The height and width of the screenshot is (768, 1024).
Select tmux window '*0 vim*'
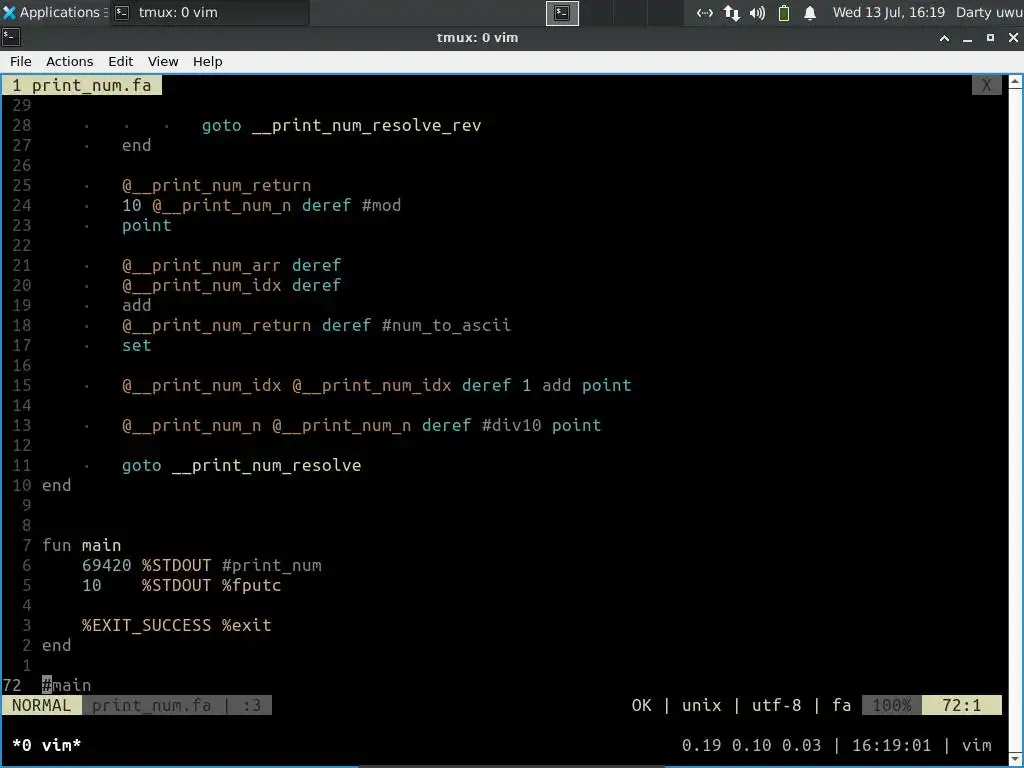[46, 745]
